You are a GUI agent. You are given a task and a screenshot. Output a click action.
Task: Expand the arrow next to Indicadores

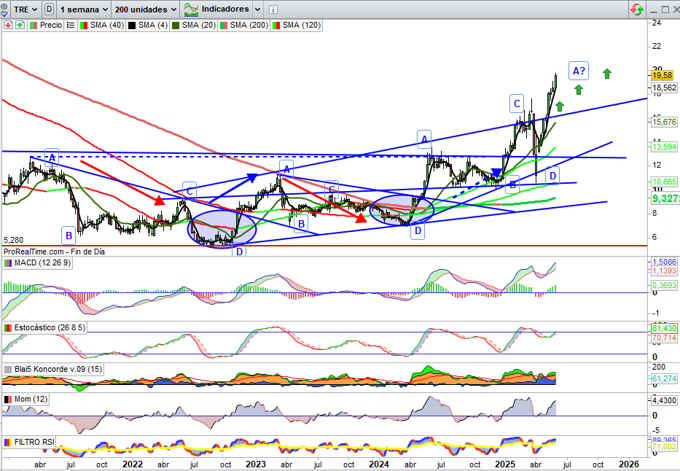click(x=257, y=9)
